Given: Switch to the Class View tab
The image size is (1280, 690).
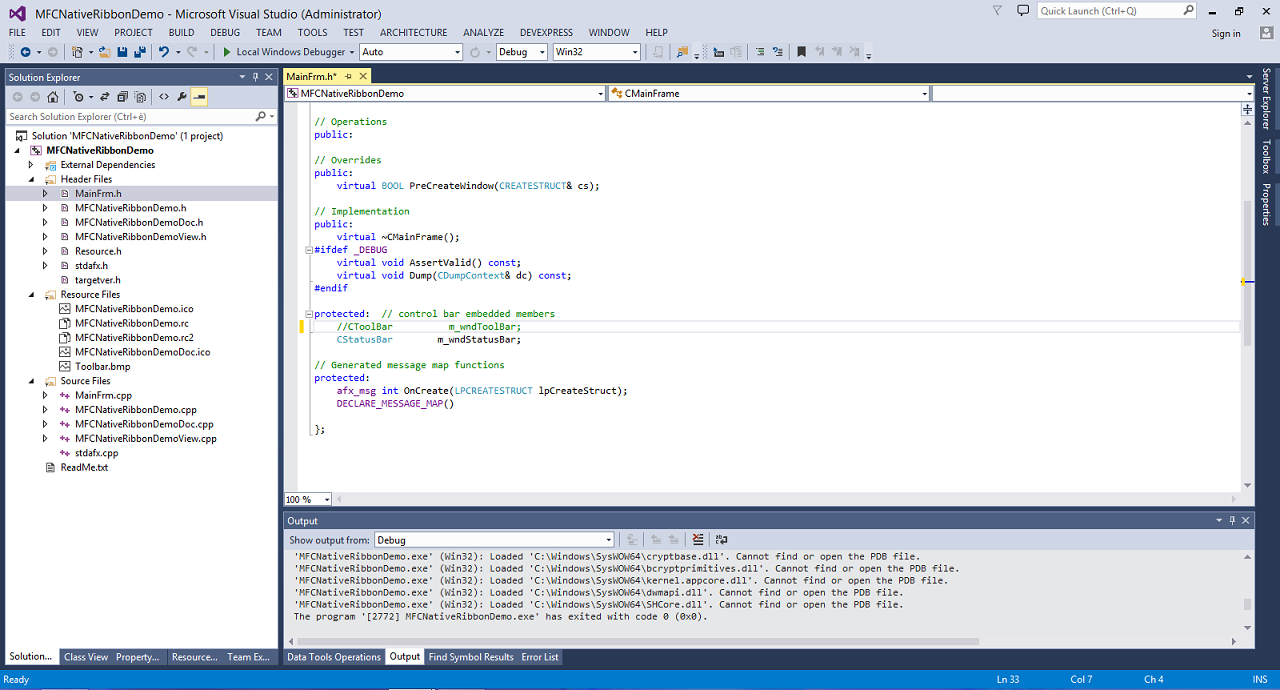Looking at the screenshot, I should [86, 657].
